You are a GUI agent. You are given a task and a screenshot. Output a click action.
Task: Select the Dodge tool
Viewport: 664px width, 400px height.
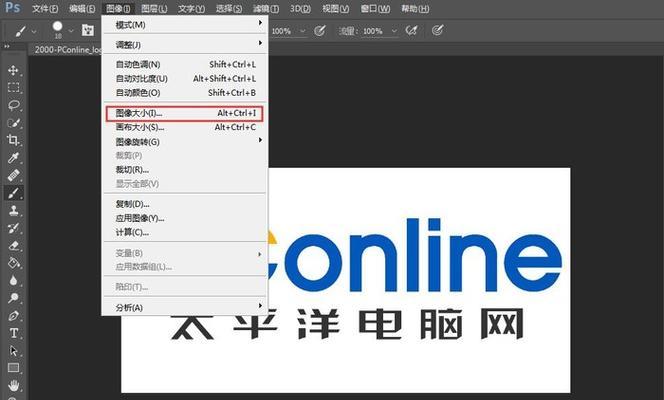click(13, 298)
